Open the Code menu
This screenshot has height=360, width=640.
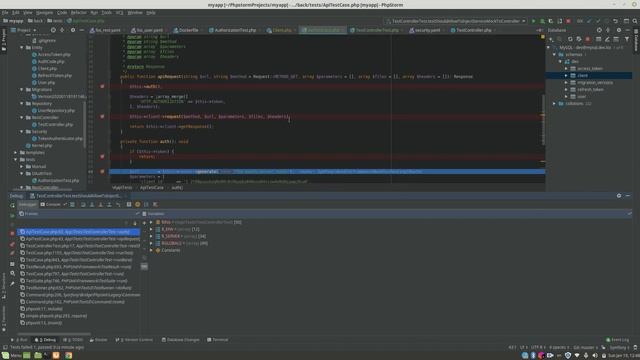62,13
